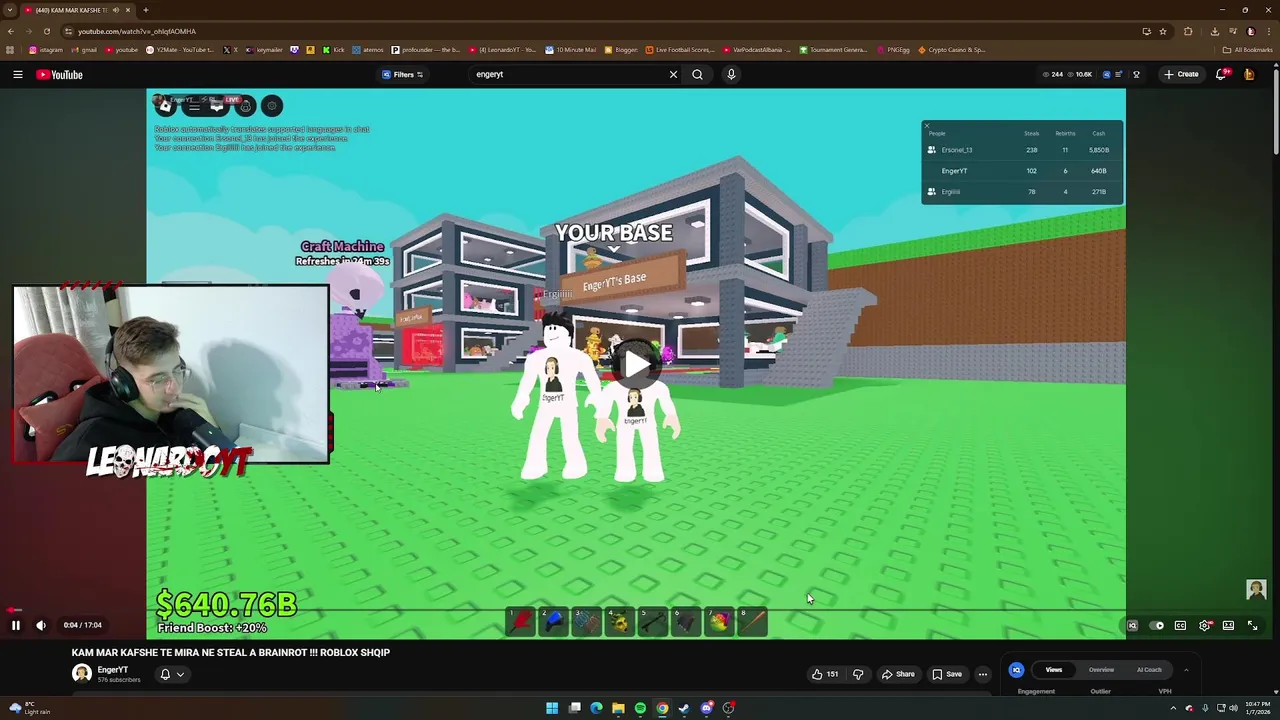Open the 10 Minute Mail bookmark
1280x720 pixels.
pos(570,49)
